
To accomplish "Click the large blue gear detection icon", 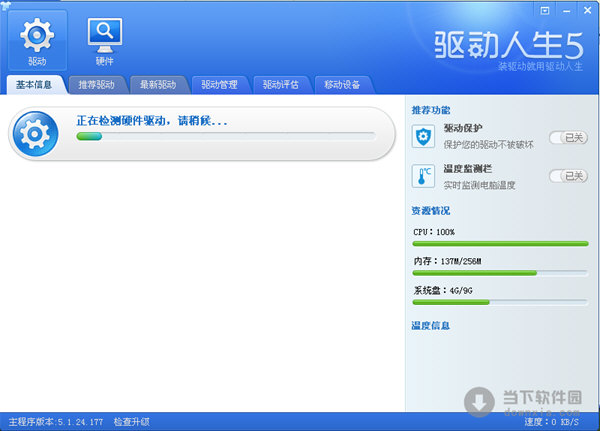I will tap(35, 134).
